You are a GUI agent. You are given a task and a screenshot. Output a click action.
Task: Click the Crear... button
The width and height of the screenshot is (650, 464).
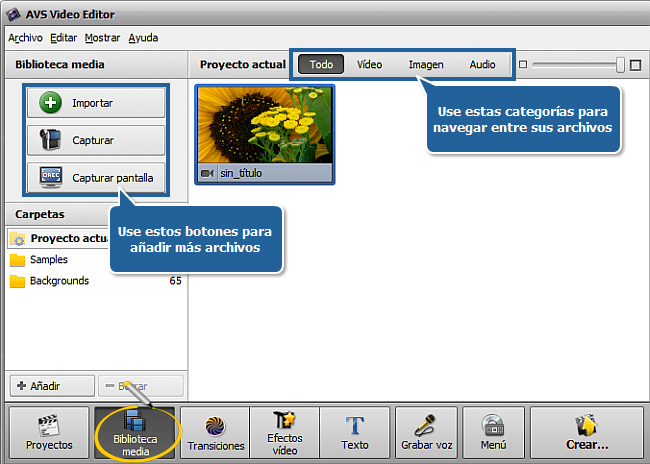(587, 432)
